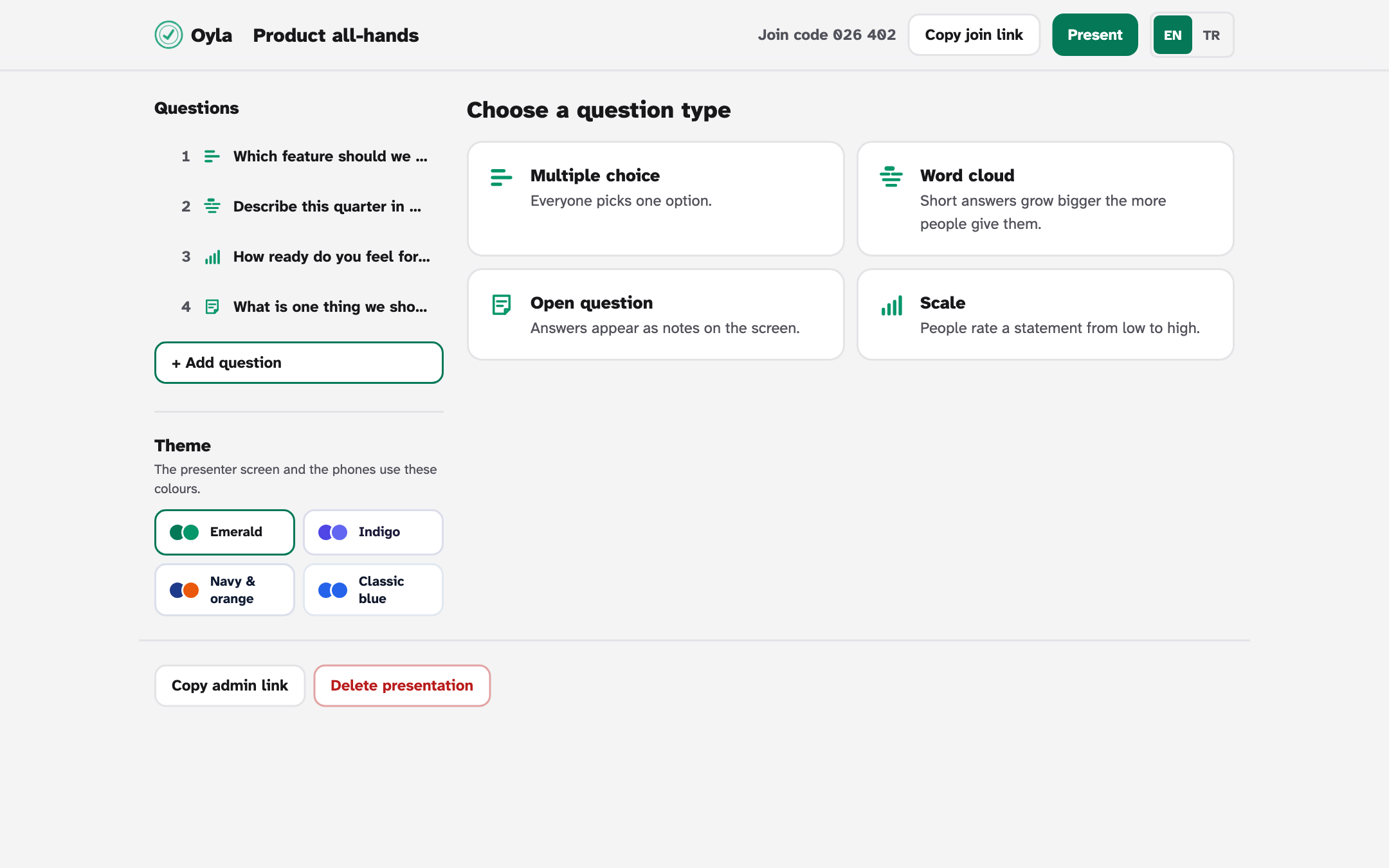Select the Classic blue theme

click(373, 590)
